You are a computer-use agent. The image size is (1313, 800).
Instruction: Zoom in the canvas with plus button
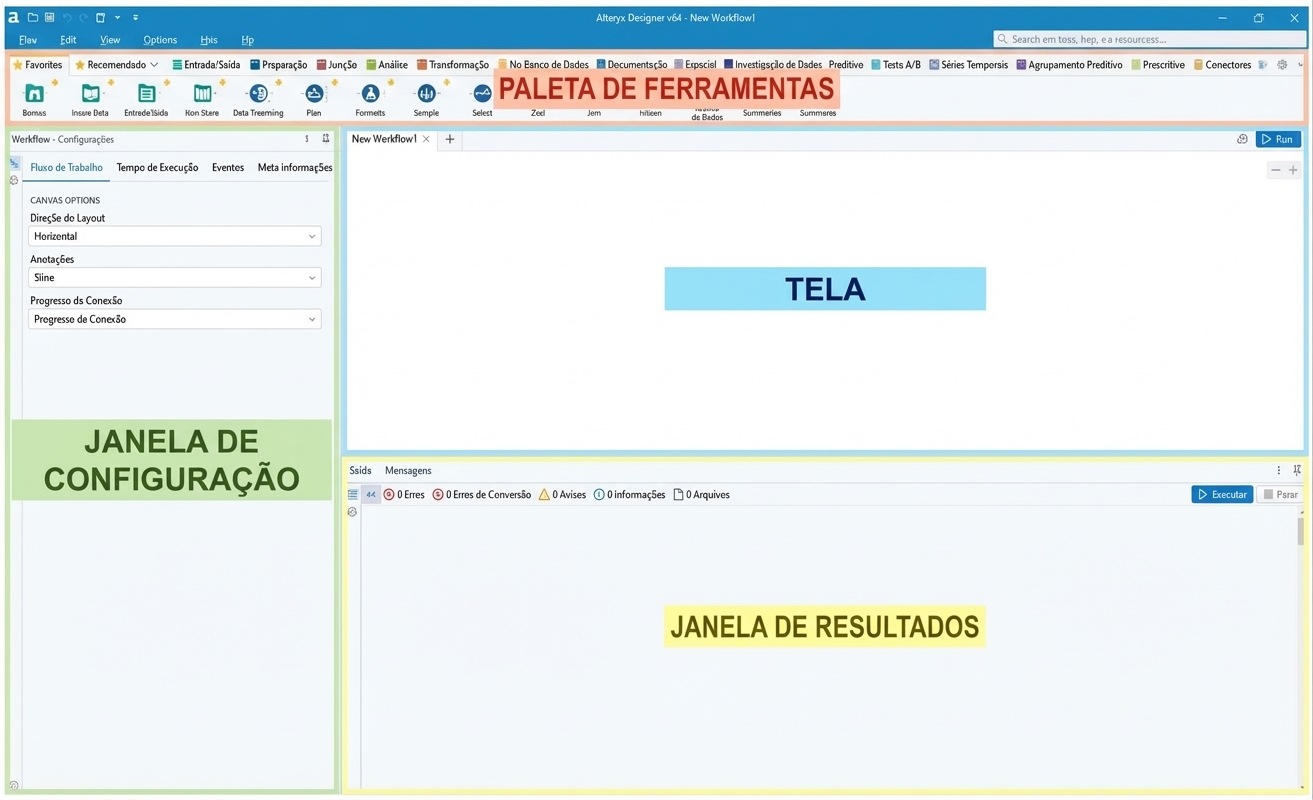pos(1293,170)
